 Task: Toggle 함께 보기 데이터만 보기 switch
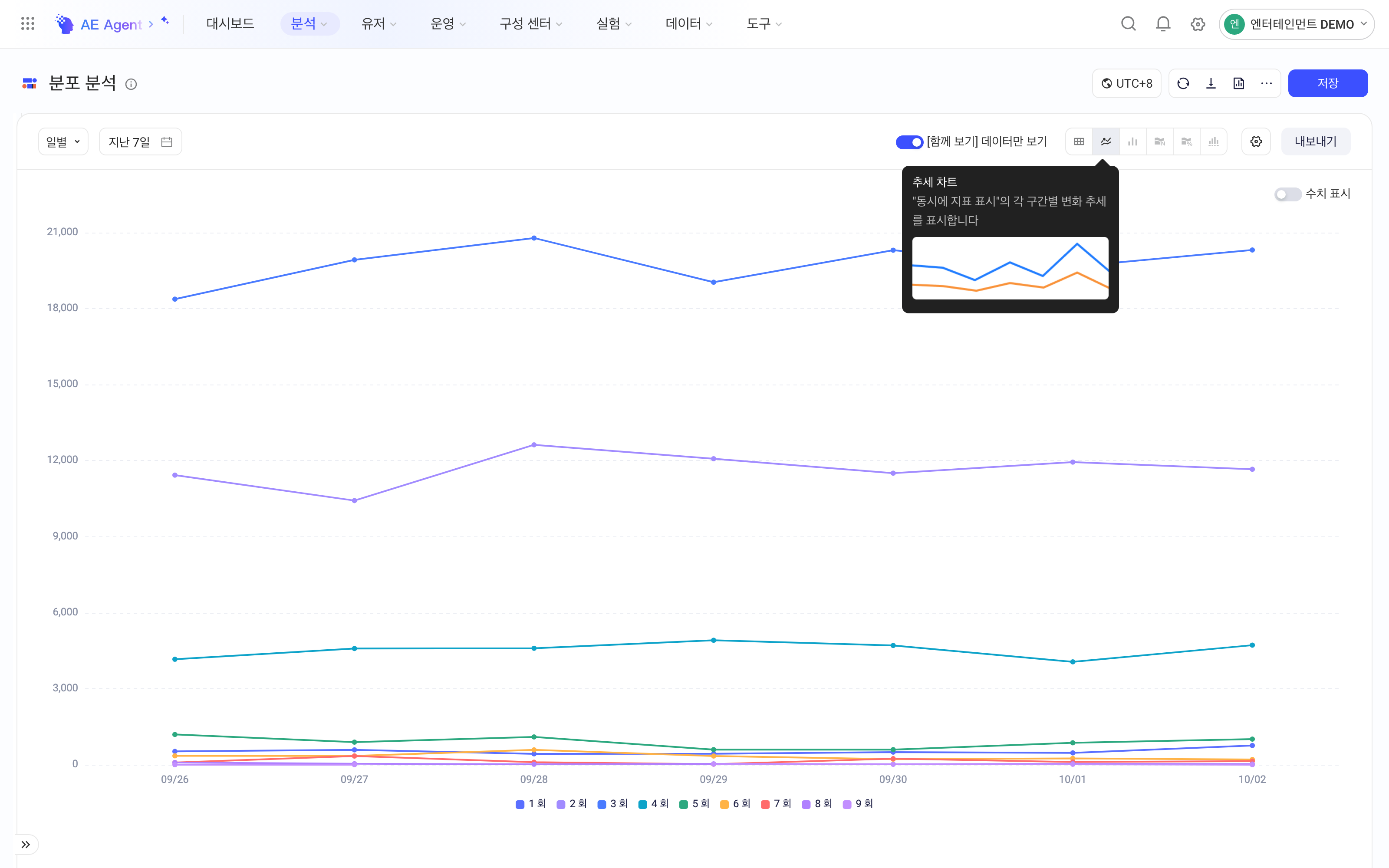909,142
